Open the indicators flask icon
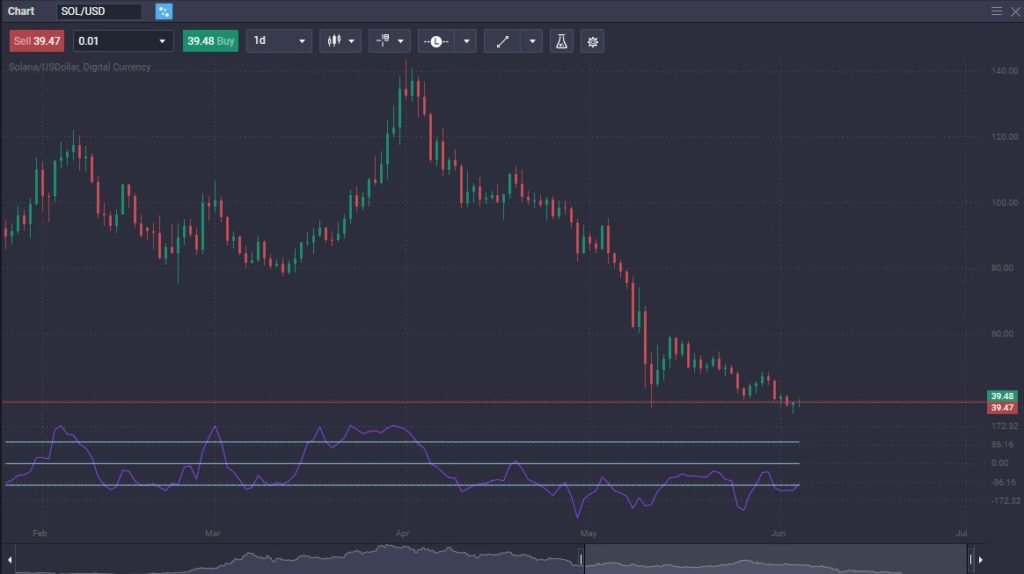This screenshot has height=574, width=1024. [561, 41]
